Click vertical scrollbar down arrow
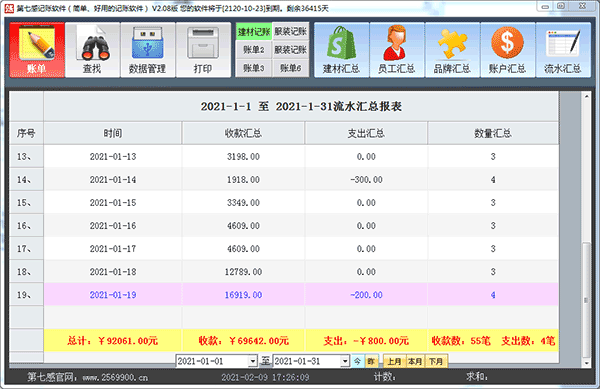600x389 pixels. coord(587,363)
